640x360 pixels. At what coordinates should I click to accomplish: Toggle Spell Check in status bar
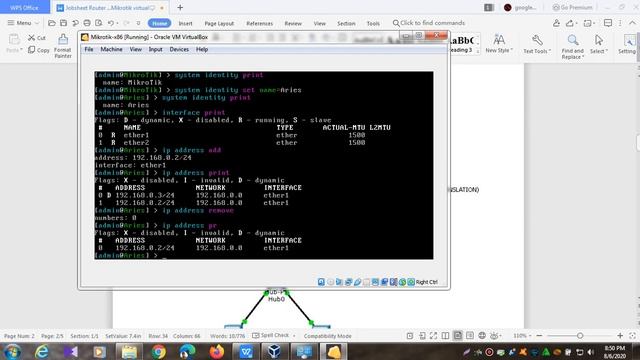pyautogui.click(x=270, y=336)
